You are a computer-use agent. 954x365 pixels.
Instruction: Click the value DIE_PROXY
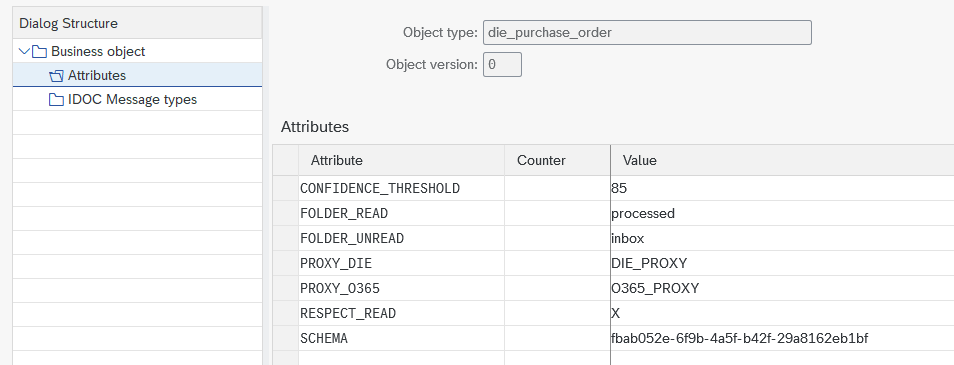(649, 263)
